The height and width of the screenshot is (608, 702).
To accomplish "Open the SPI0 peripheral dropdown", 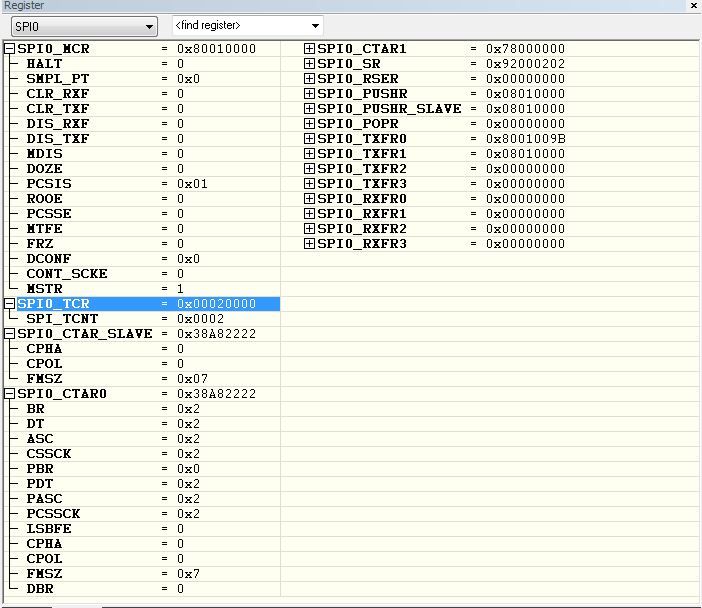I will tap(84, 26).
